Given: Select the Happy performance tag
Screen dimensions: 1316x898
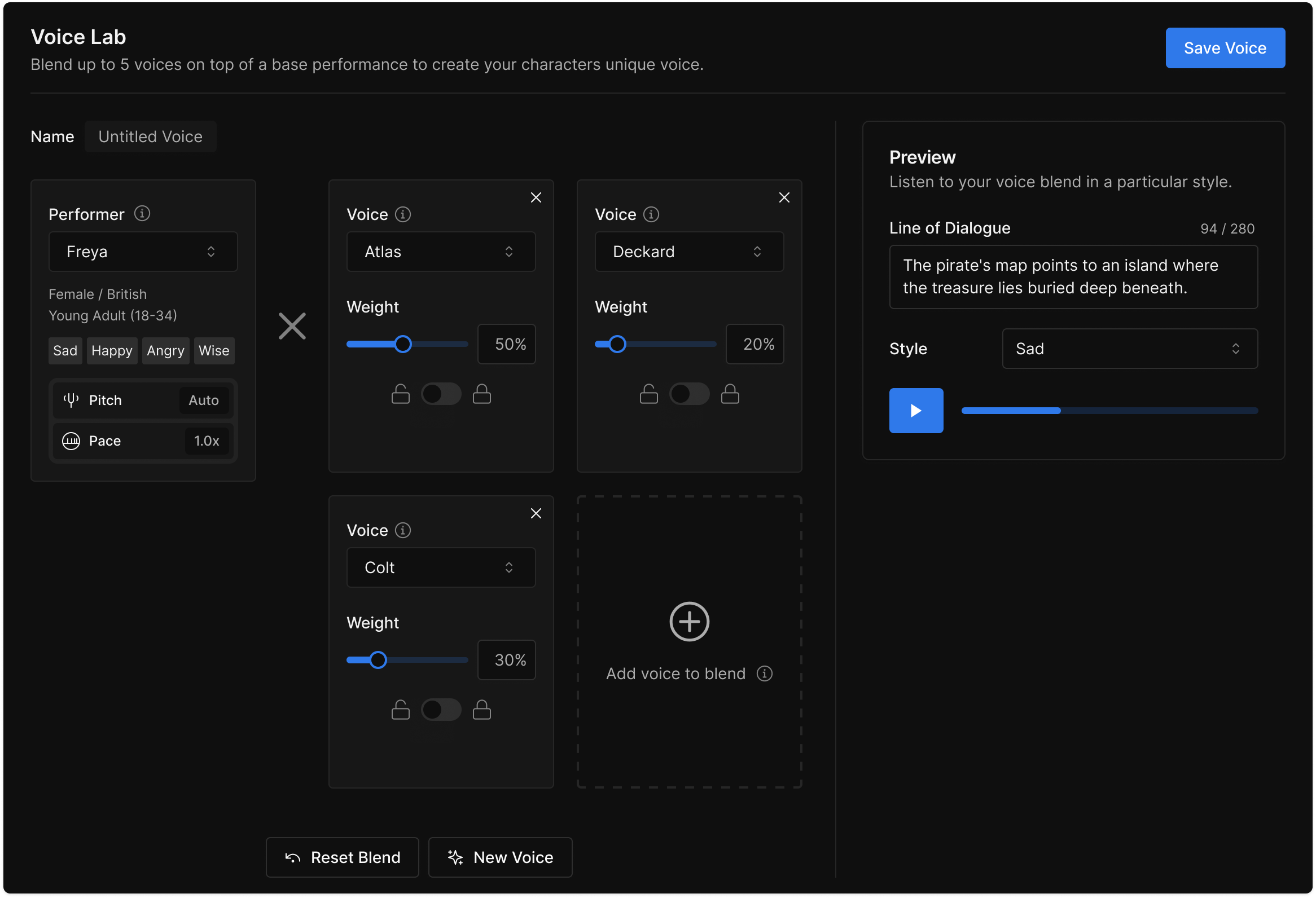Looking at the screenshot, I should pos(112,350).
